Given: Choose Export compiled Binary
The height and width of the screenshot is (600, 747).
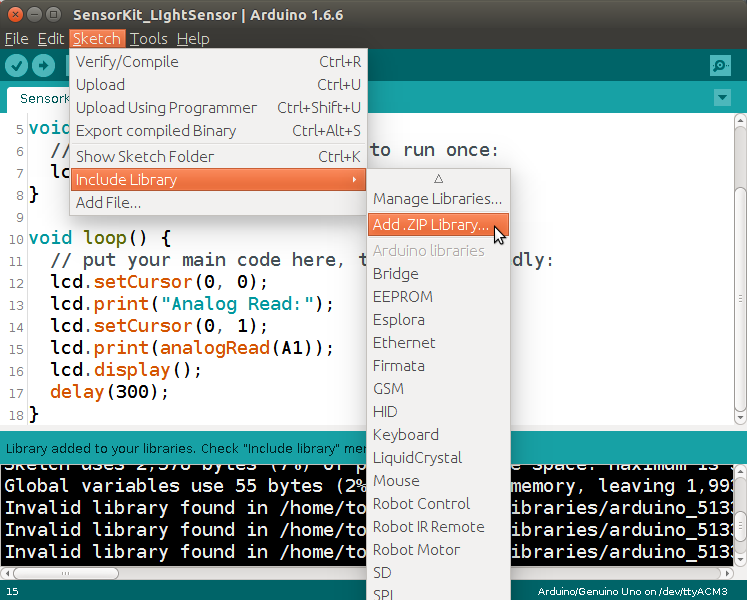Looking at the screenshot, I should [218, 131].
